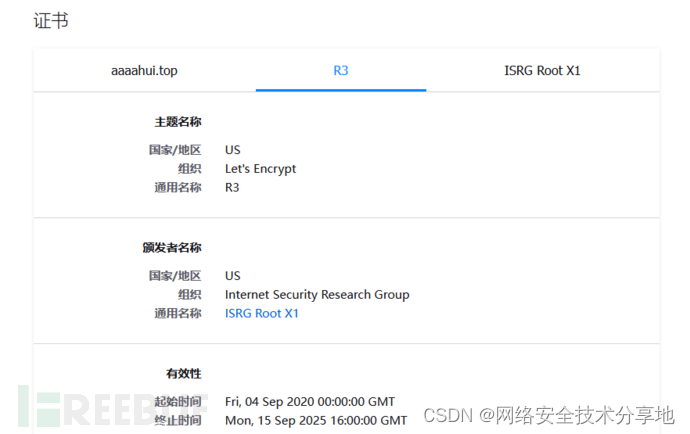Follow the blue ISRG Root X1 issuer link

click(262, 313)
